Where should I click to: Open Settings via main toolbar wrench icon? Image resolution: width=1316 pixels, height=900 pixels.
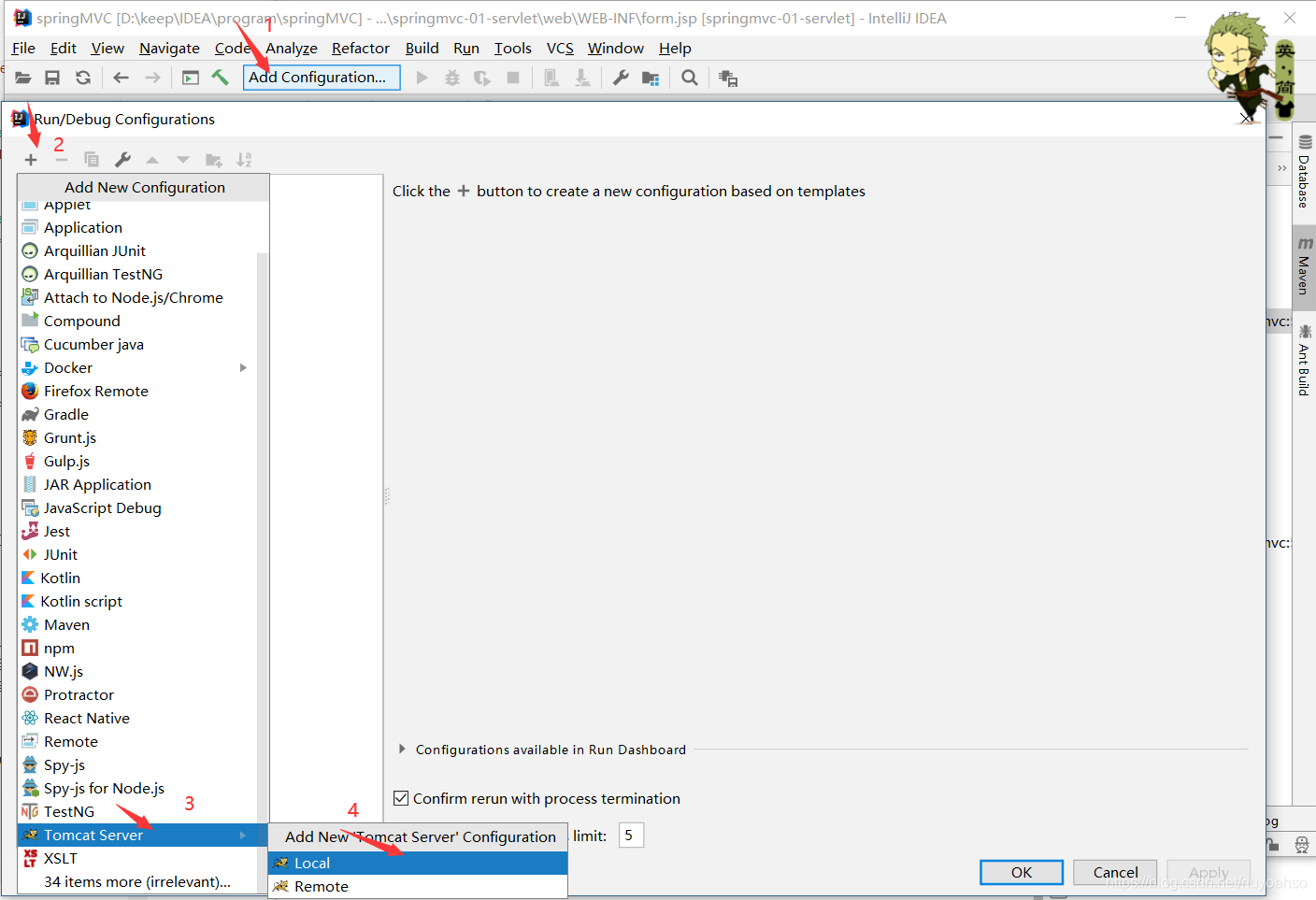621,78
